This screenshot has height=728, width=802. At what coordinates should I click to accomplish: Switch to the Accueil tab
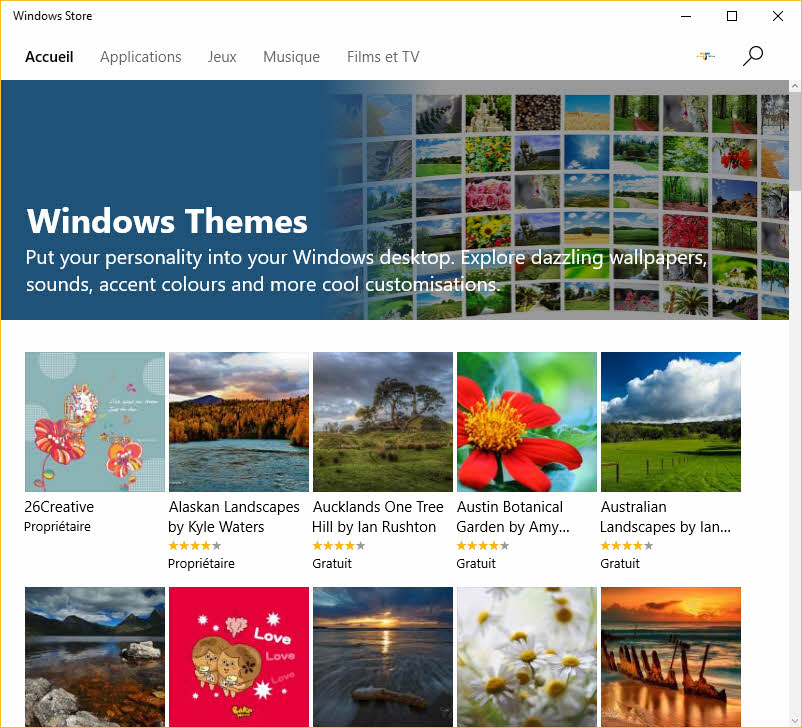click(49, 57)
